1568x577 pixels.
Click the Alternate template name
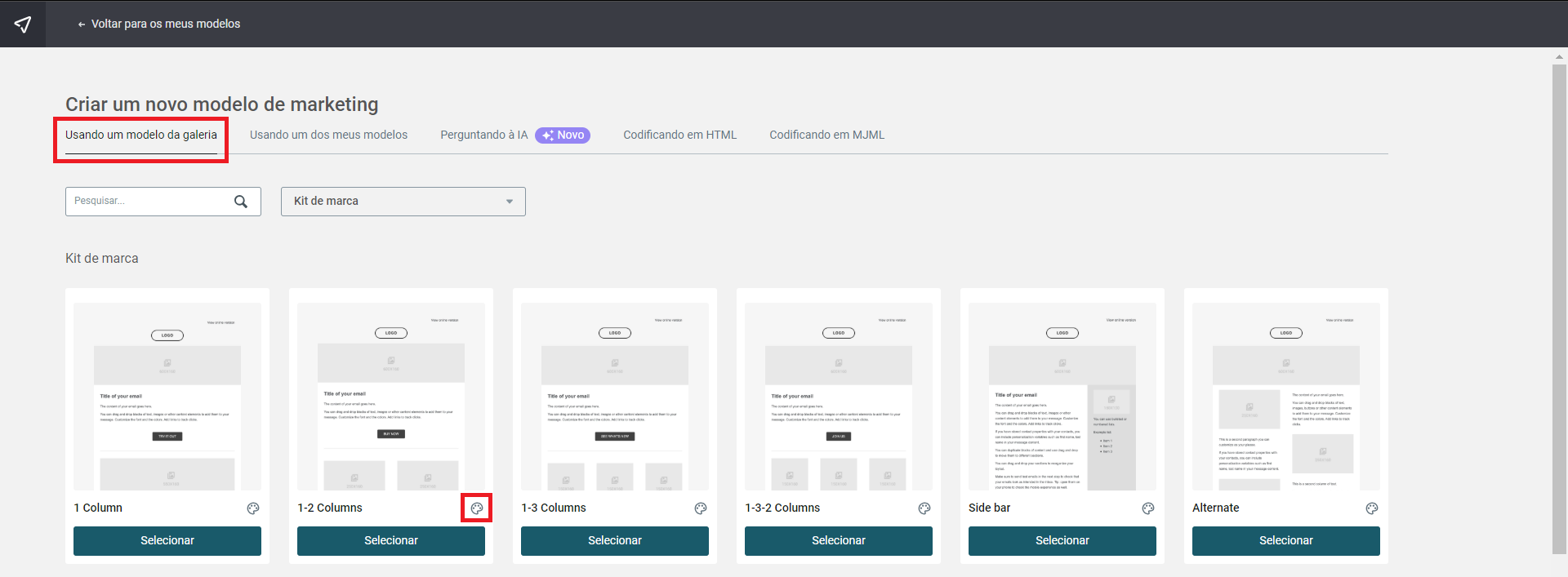click(1215, 508)
